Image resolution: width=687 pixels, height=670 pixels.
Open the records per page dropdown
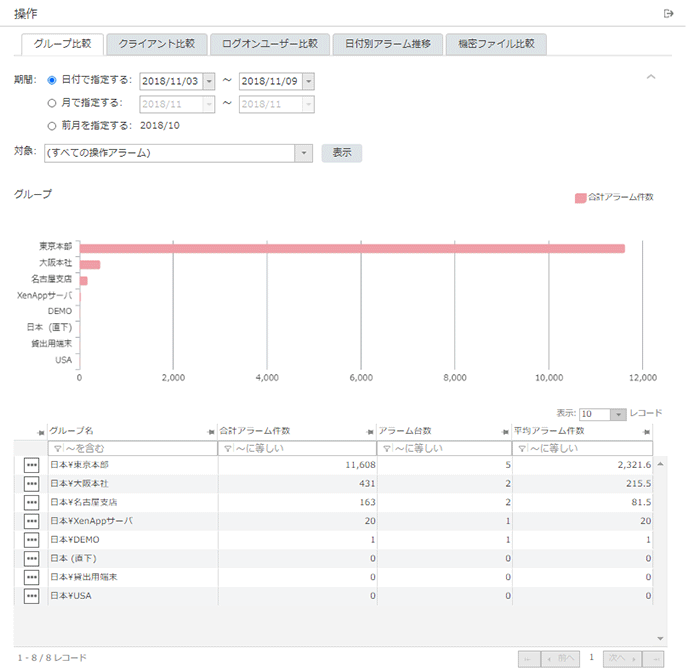(x=618, y=414)
